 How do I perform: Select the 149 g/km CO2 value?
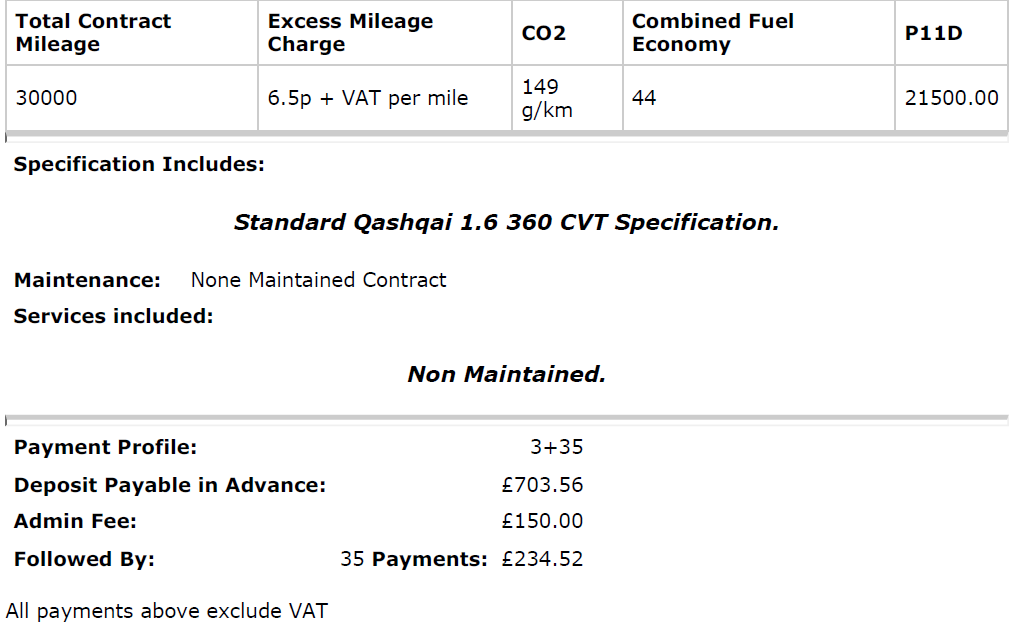coord(547,98)
